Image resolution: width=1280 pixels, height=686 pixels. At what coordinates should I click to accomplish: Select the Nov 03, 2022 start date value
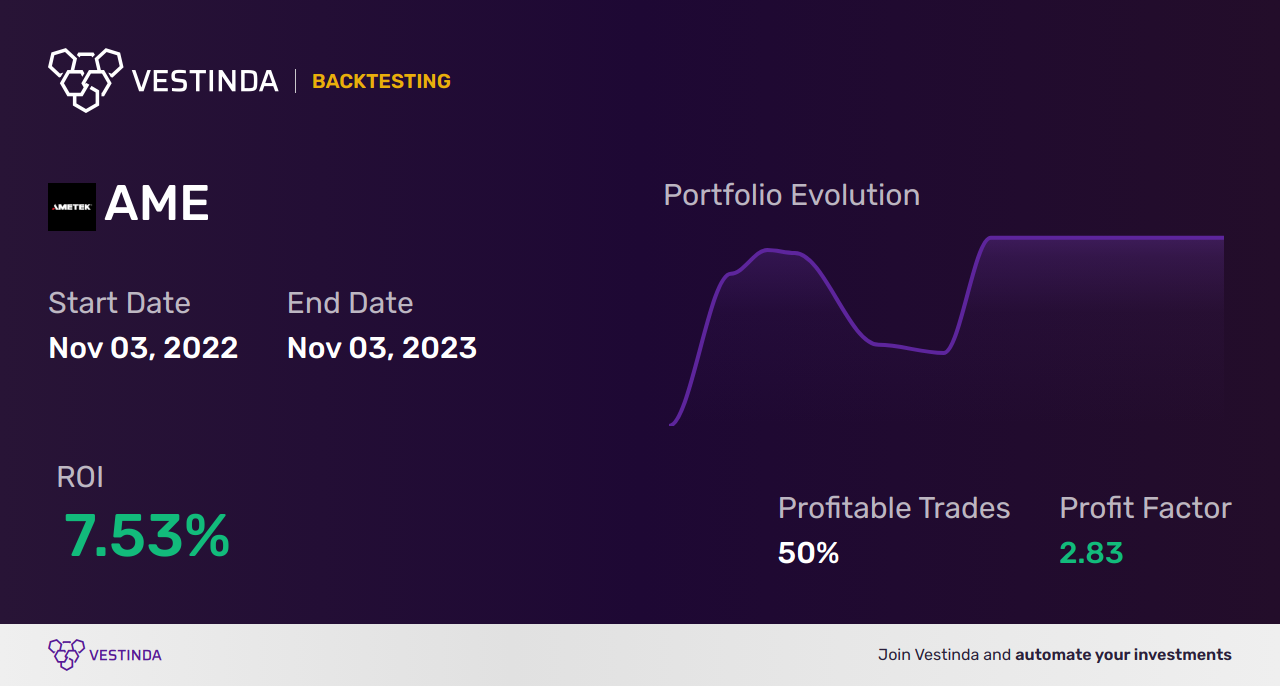tap(143, 348)
